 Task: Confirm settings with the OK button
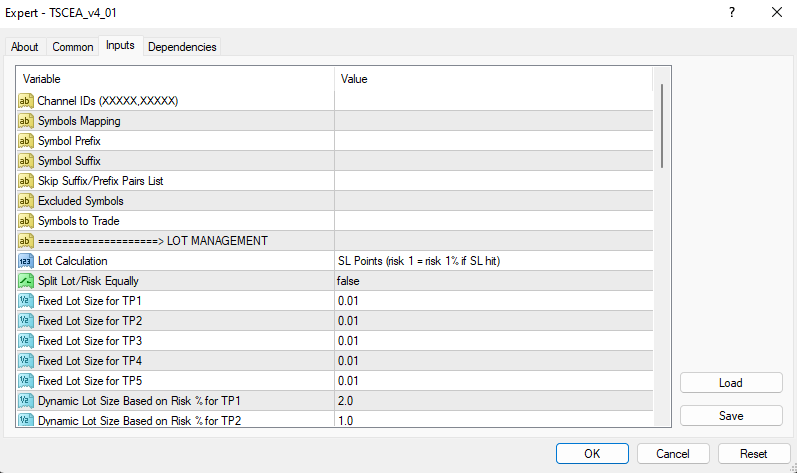(x=592, y=453)
